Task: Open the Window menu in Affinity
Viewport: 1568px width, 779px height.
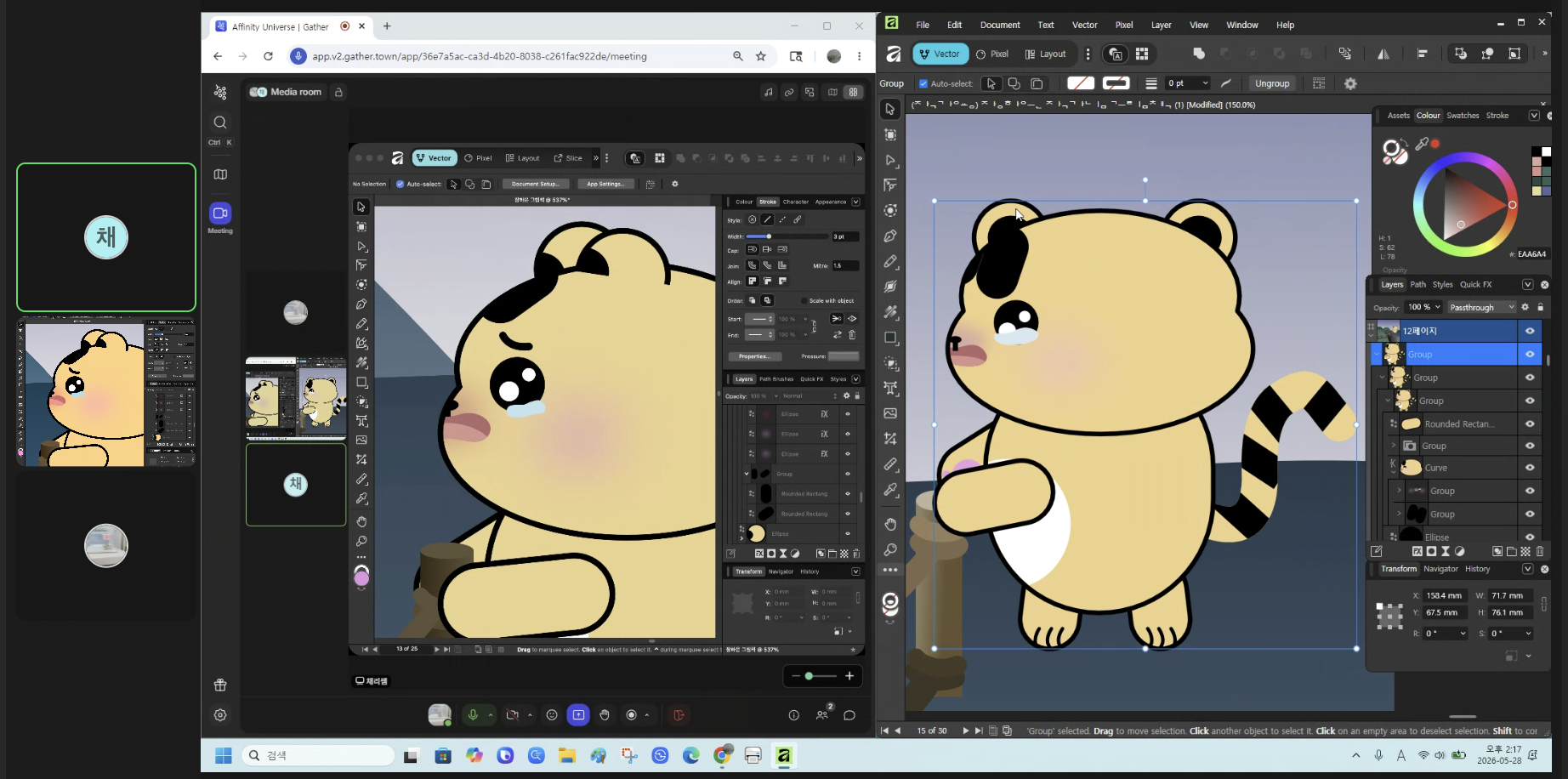Action: (x=1241, y=25)
